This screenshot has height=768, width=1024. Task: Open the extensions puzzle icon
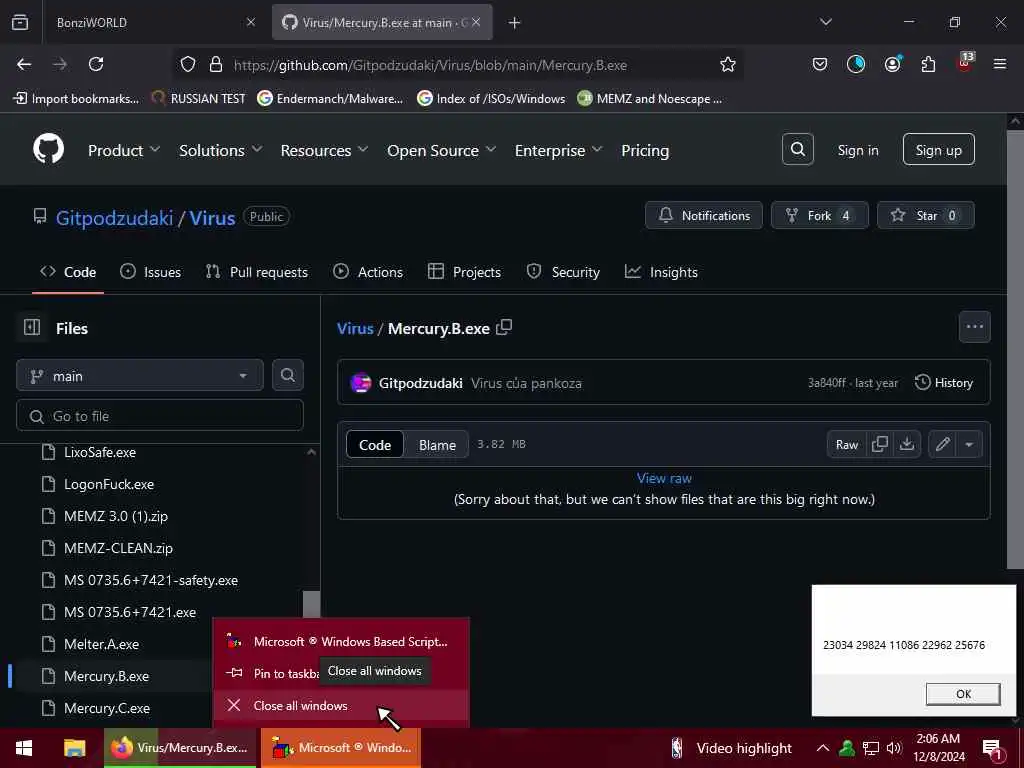tap(927, 64)
